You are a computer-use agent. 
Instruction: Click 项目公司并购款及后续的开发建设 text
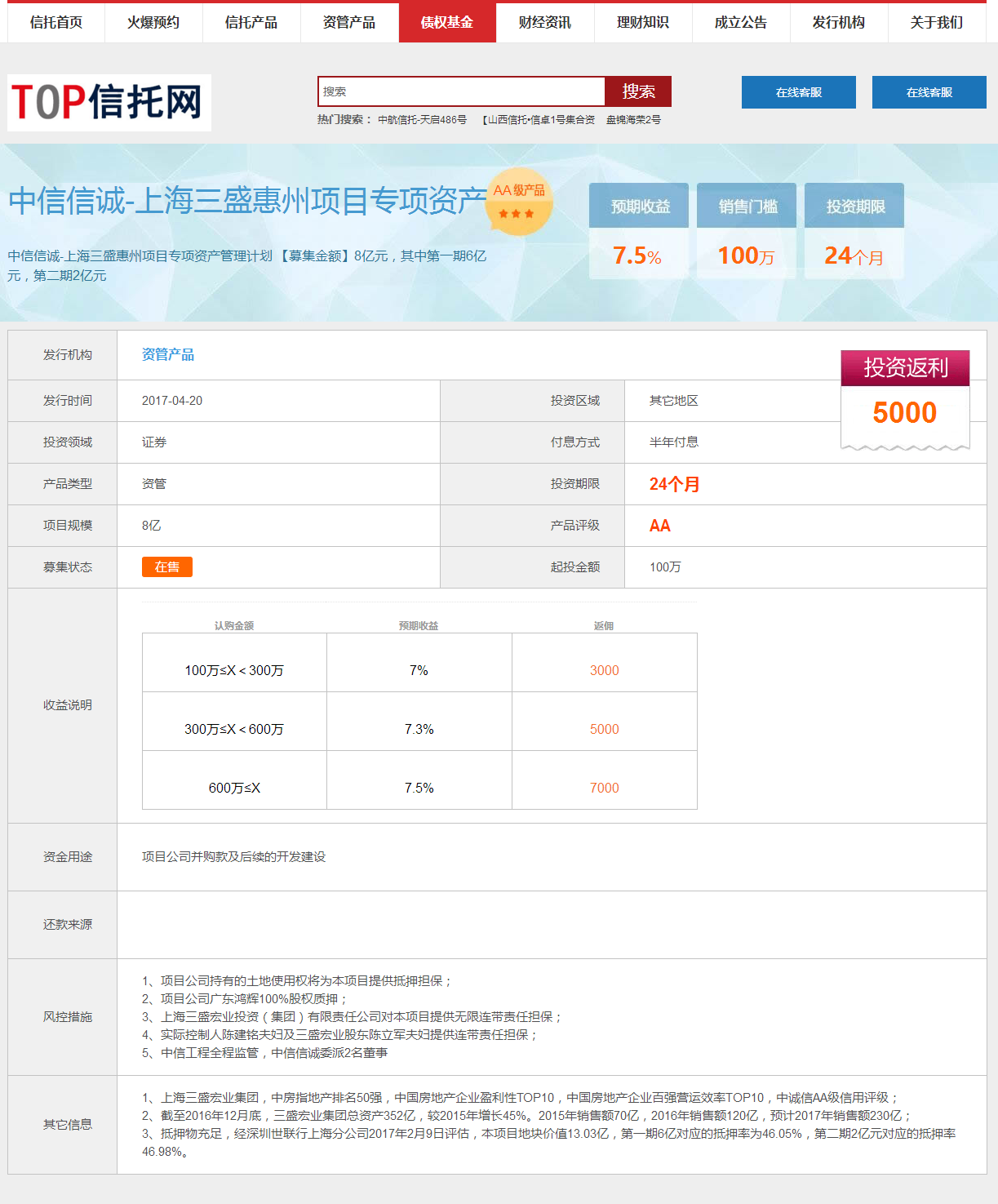coord(234,857)
